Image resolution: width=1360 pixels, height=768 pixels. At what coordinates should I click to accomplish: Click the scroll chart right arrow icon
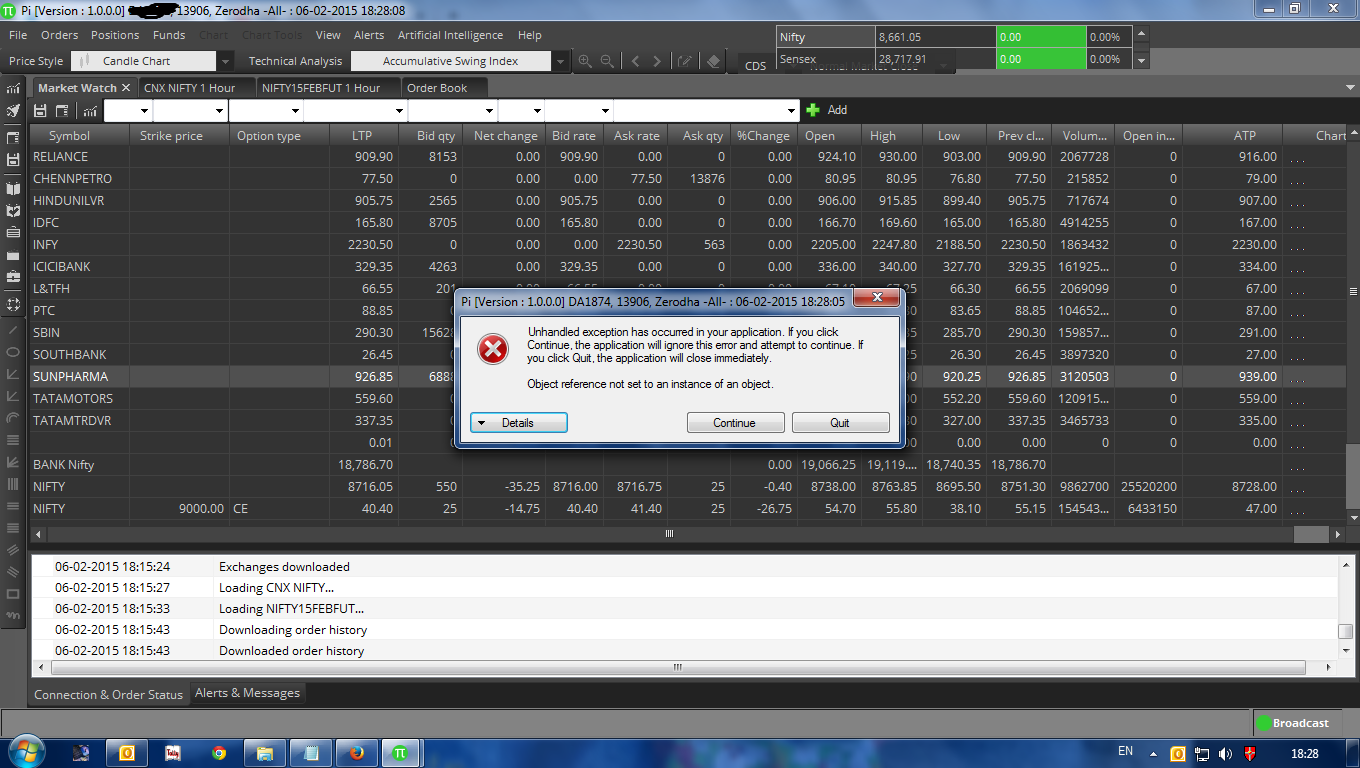click(x=657, y=61)
